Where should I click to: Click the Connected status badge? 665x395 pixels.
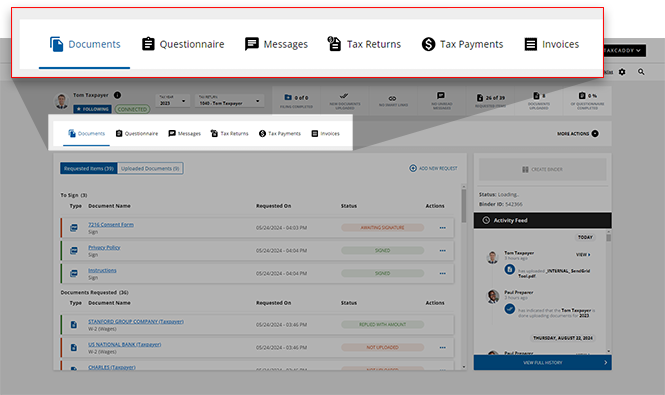point(132,109)
